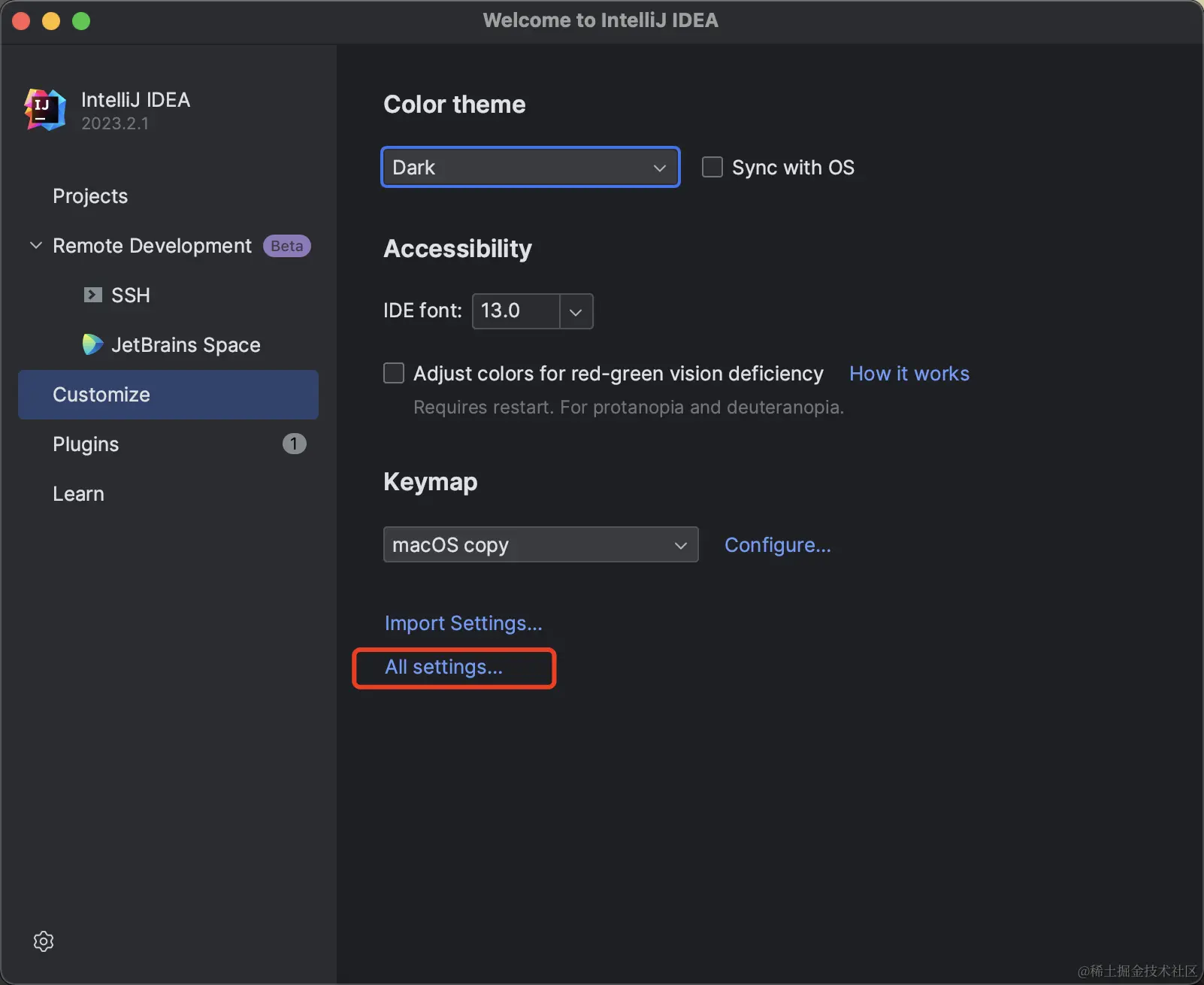Enable red-green vision deficiency color adjustment
Screen dimensions: 1204x985
pos(394,373)
